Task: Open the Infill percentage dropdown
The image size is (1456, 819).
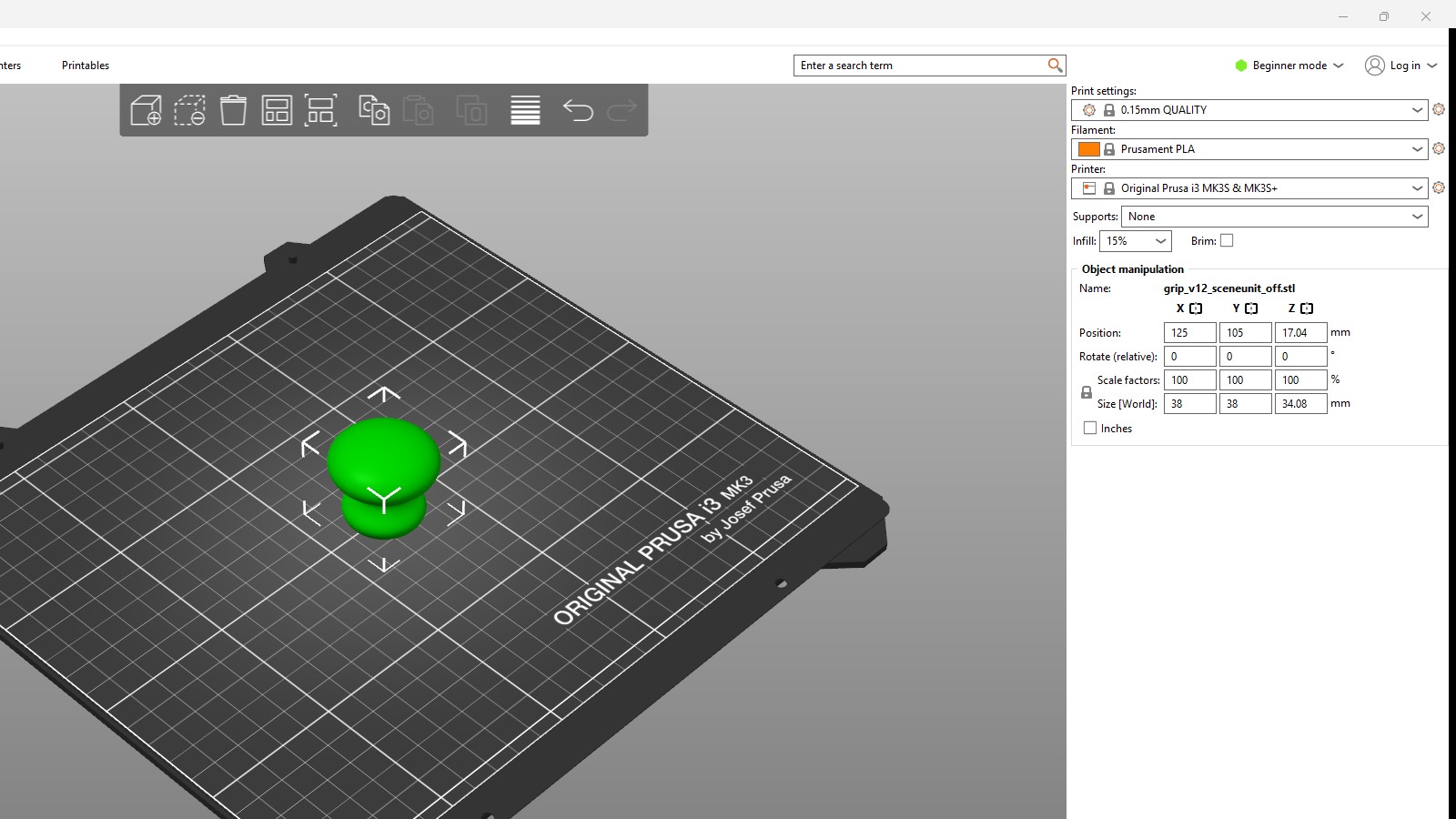Action: (x=1135, y=241)
